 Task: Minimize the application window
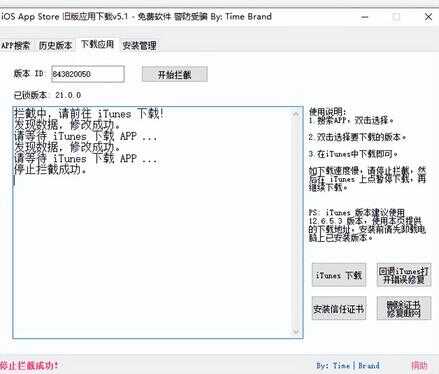pyautogui.click(x=365, y=17)
